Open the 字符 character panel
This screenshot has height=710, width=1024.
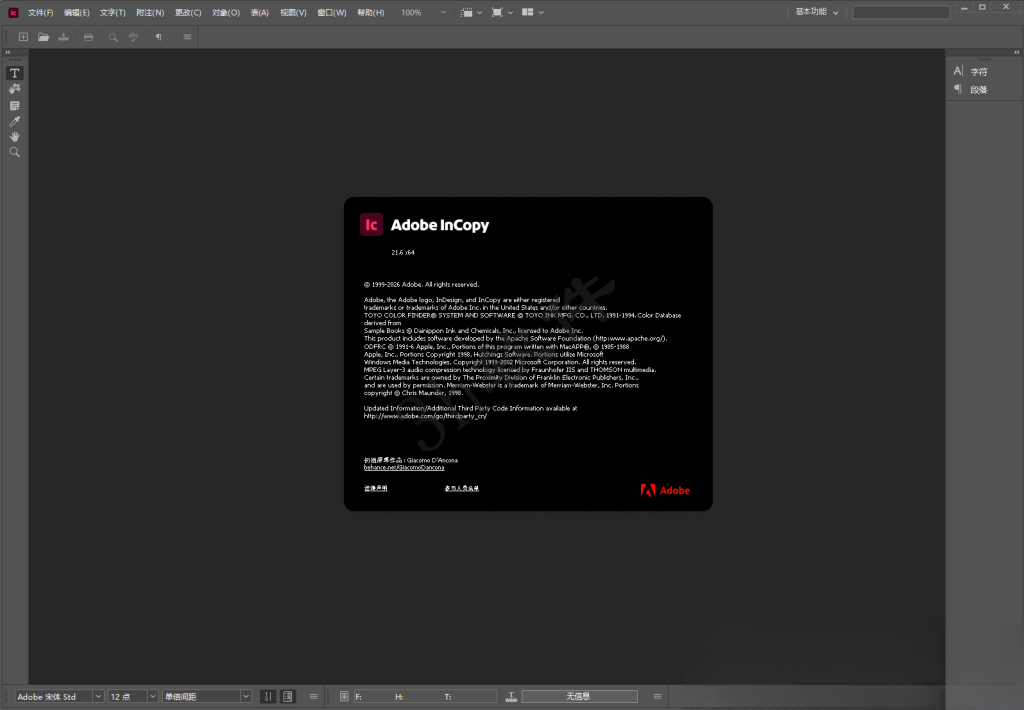pos(970,72)
